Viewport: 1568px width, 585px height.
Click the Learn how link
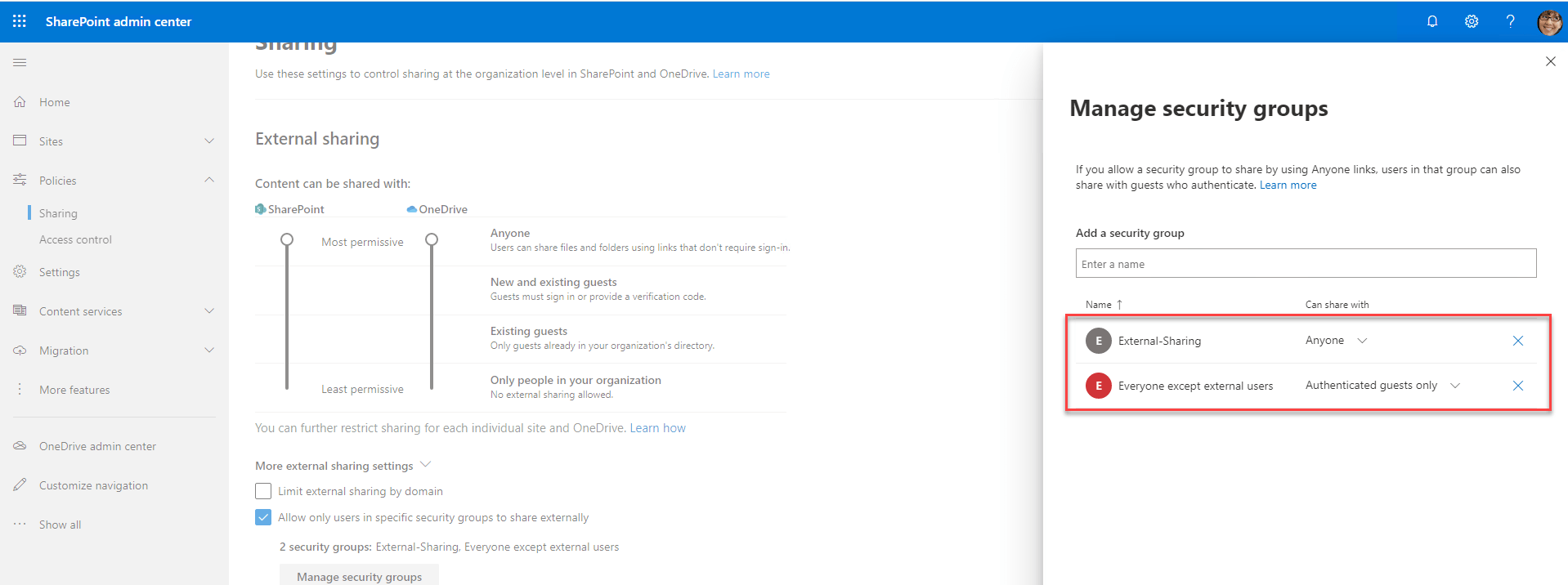657,428
